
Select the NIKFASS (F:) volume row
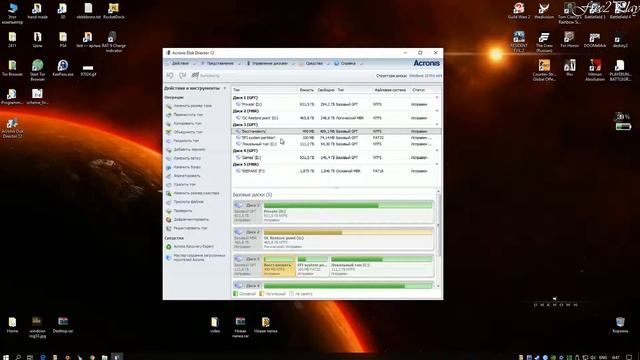tap(336, 171)
